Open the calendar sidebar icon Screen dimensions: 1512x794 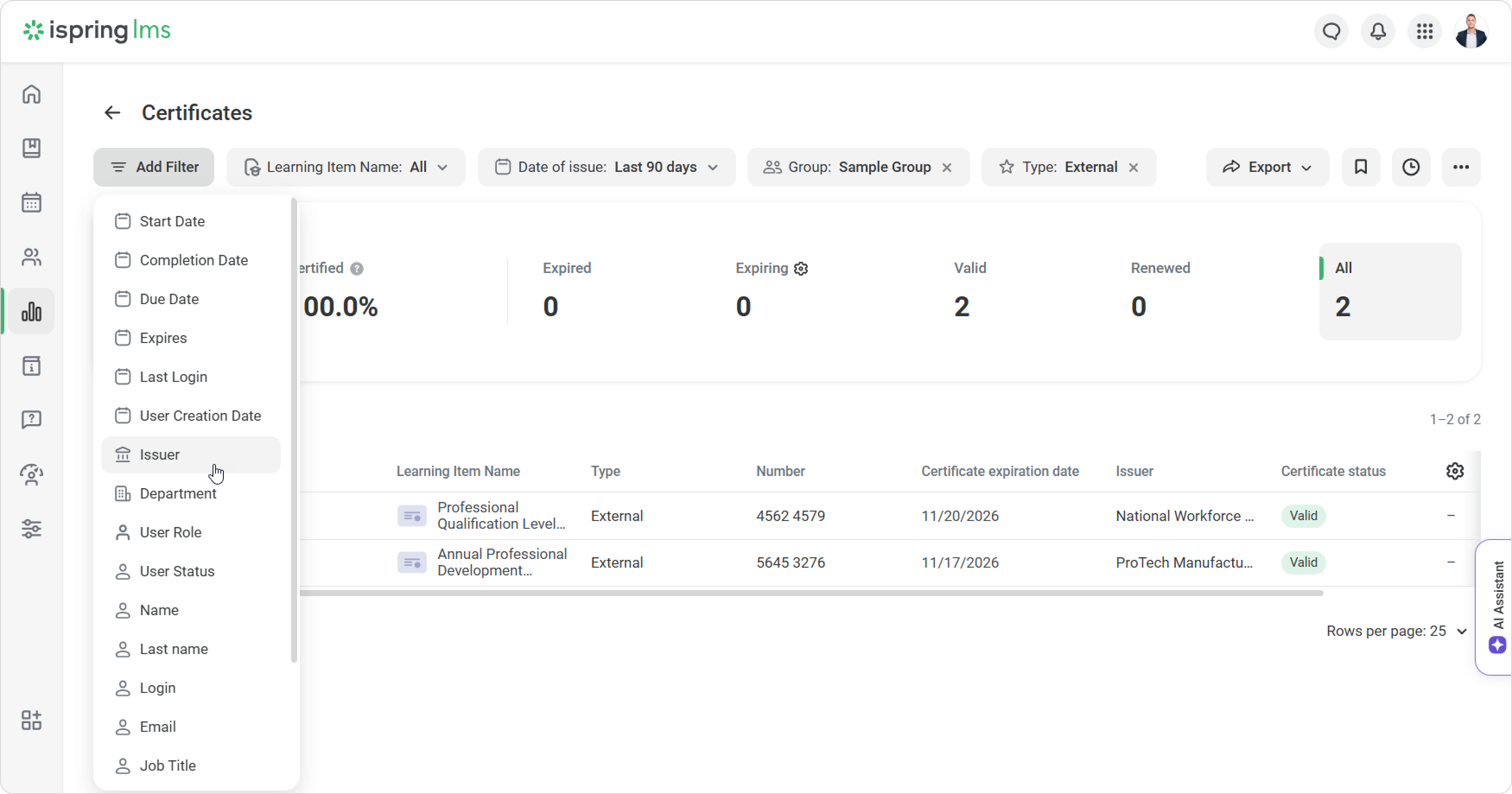[31, 203]
